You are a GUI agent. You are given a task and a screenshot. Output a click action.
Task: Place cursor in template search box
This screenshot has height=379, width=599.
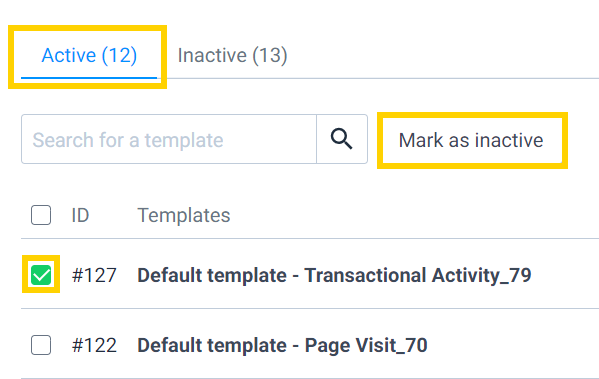tap(169, 139)
